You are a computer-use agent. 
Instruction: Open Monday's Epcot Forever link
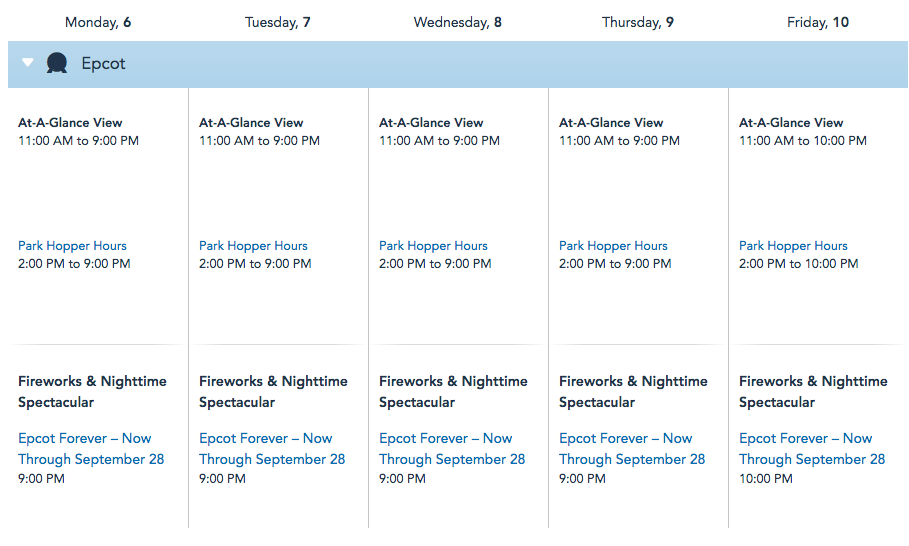(x=91, y=449)
